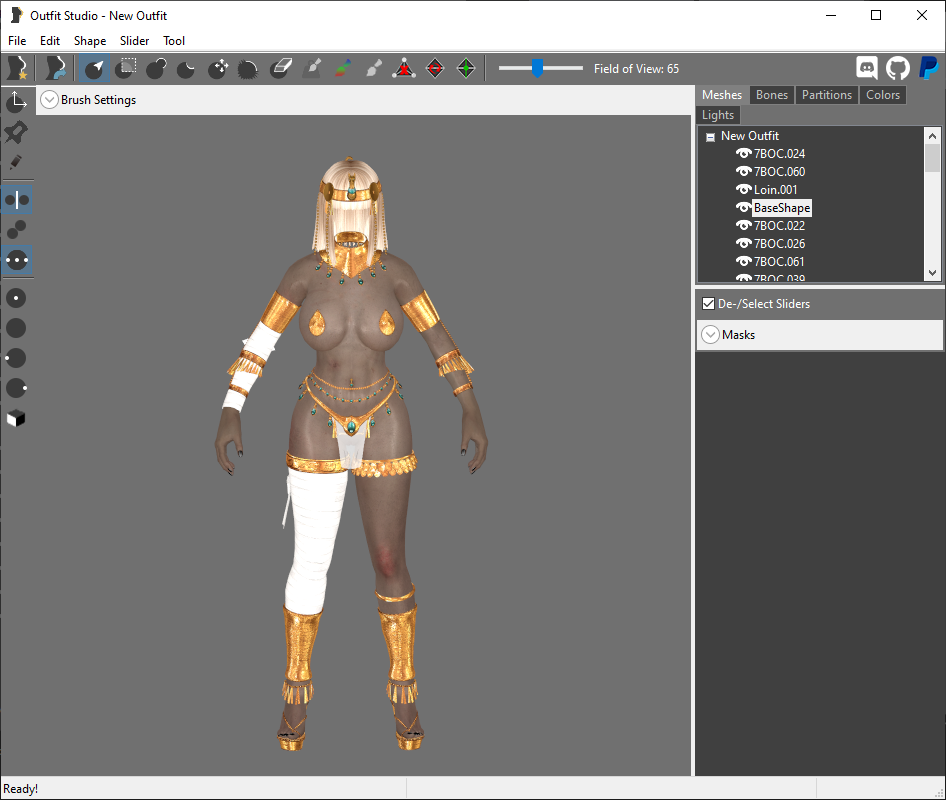This screenshot has width=946, height=800.
Task: Select the Move brush tool
Action: pos(218,68)
